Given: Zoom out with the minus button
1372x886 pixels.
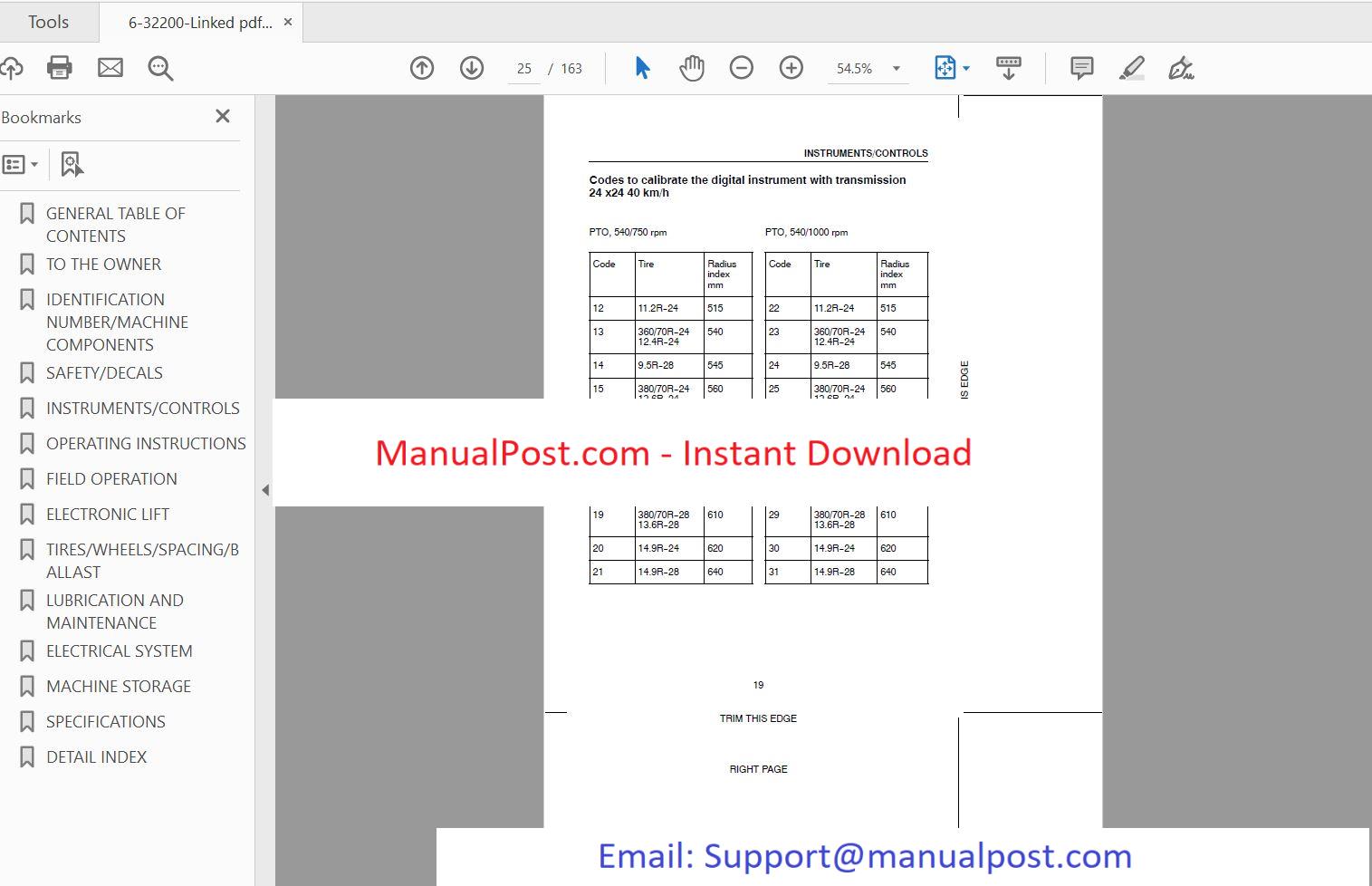Looking at the screenshot, I should tap(742, 68).
